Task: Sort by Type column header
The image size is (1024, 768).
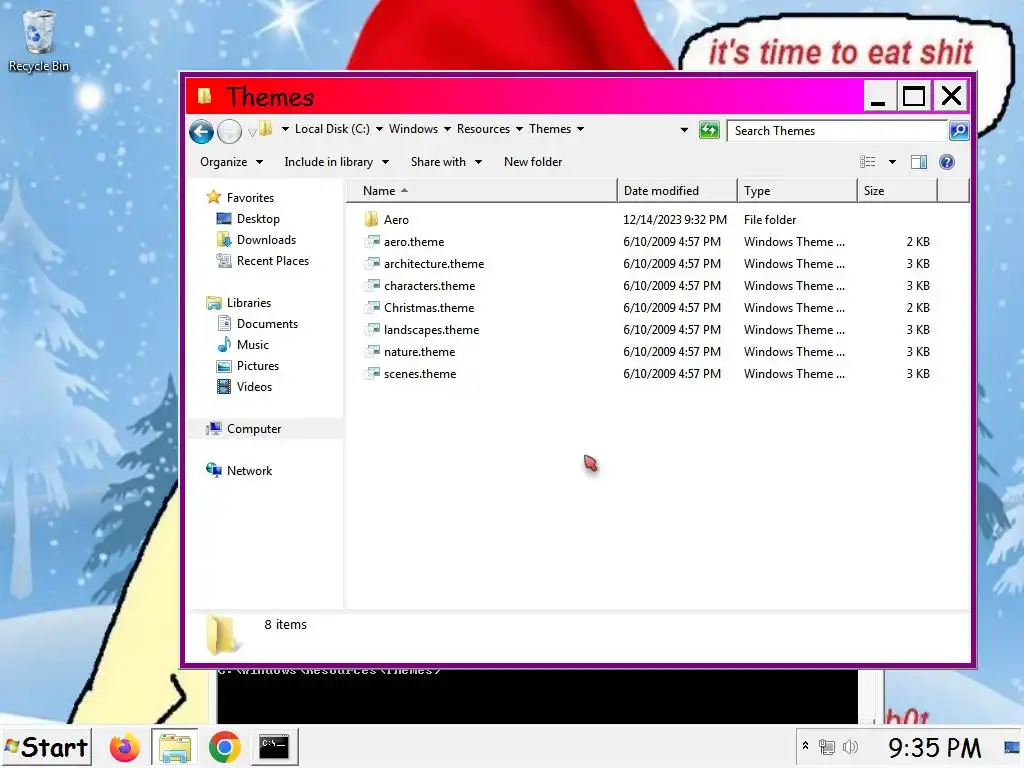Action: pos(797,191)
